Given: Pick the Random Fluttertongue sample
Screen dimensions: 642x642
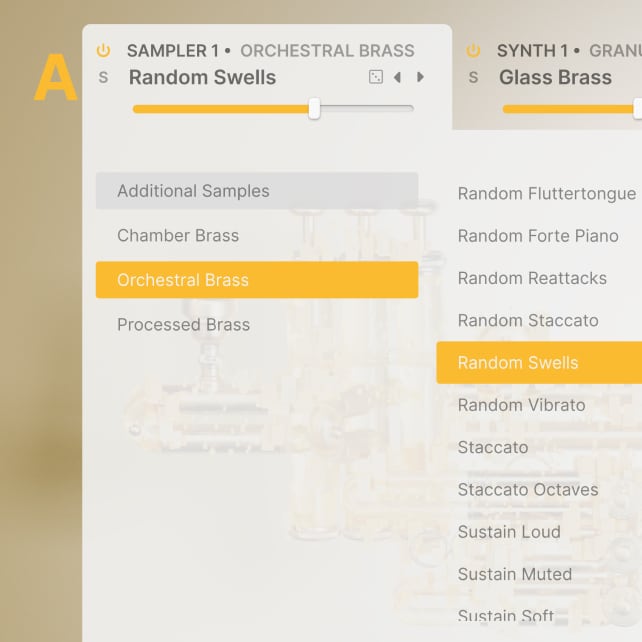Looking at the screenshot, I should coord(546,194).
